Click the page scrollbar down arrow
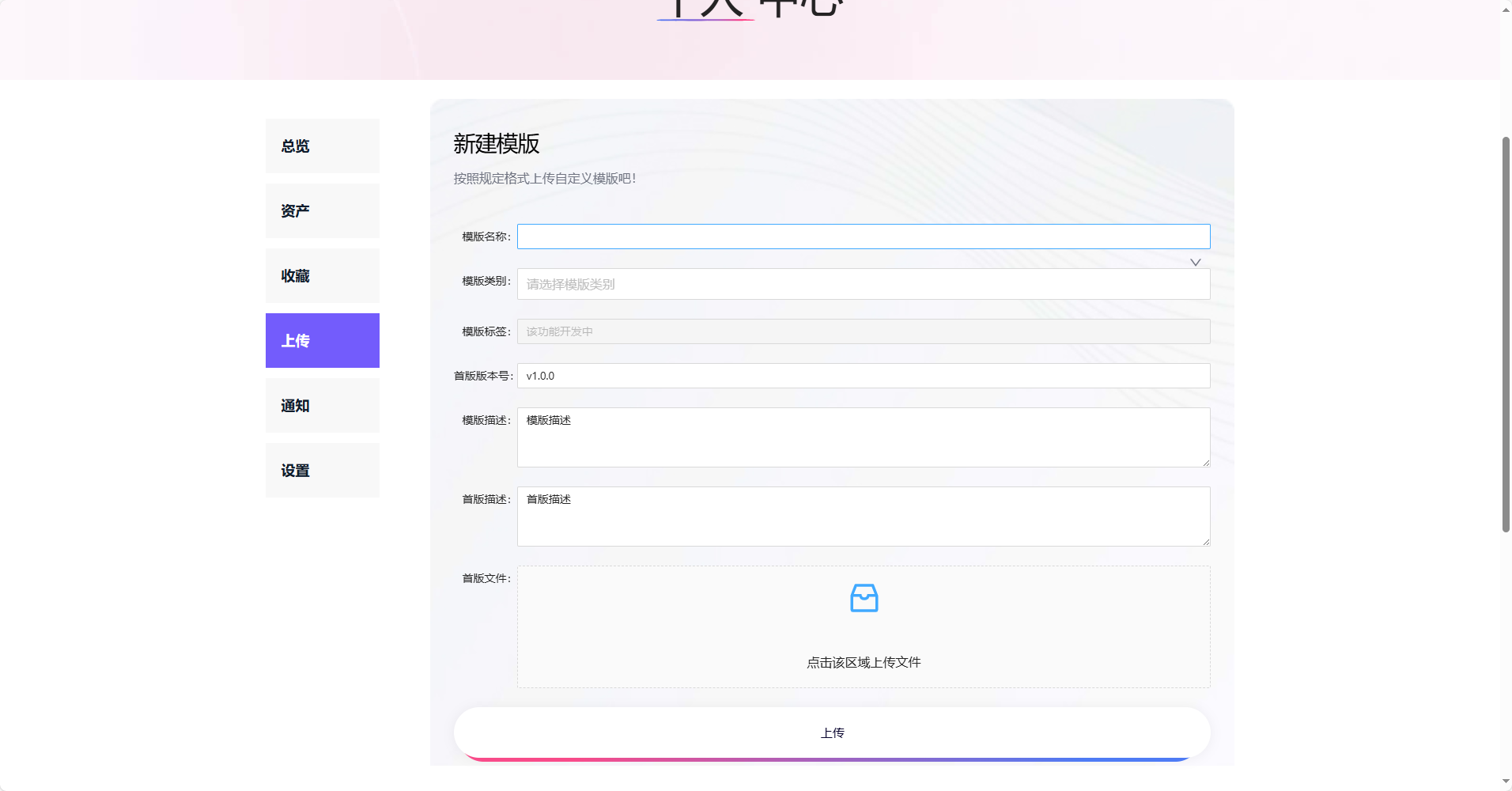1512x791 pixels. point(1506,782)
